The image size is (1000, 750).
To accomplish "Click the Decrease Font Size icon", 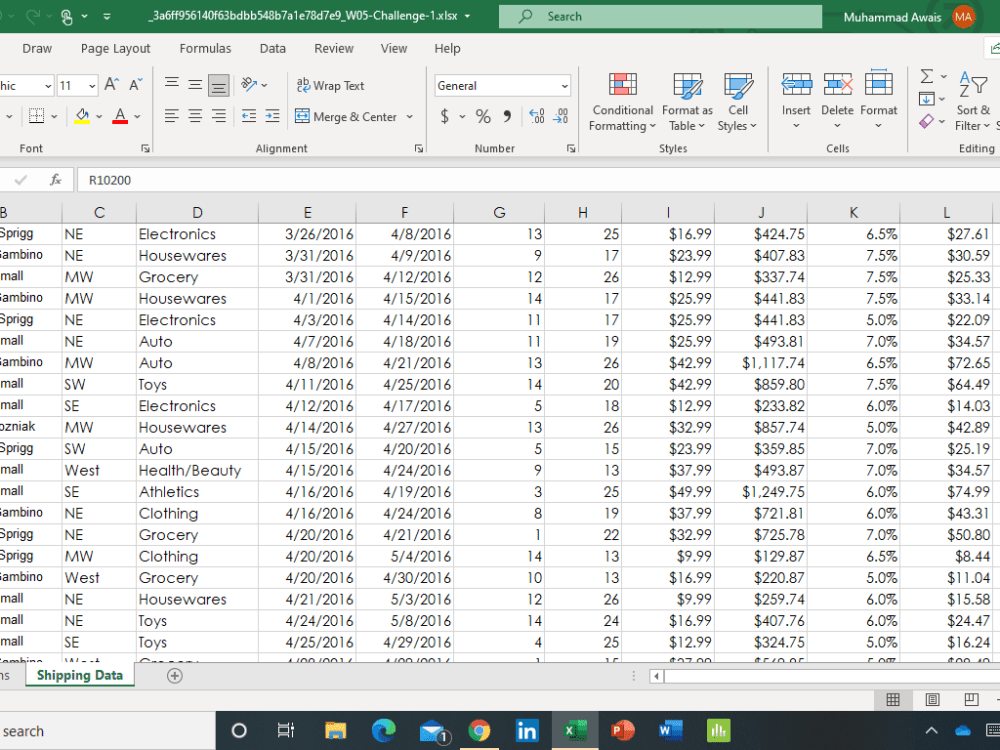I will coord(135,85).
